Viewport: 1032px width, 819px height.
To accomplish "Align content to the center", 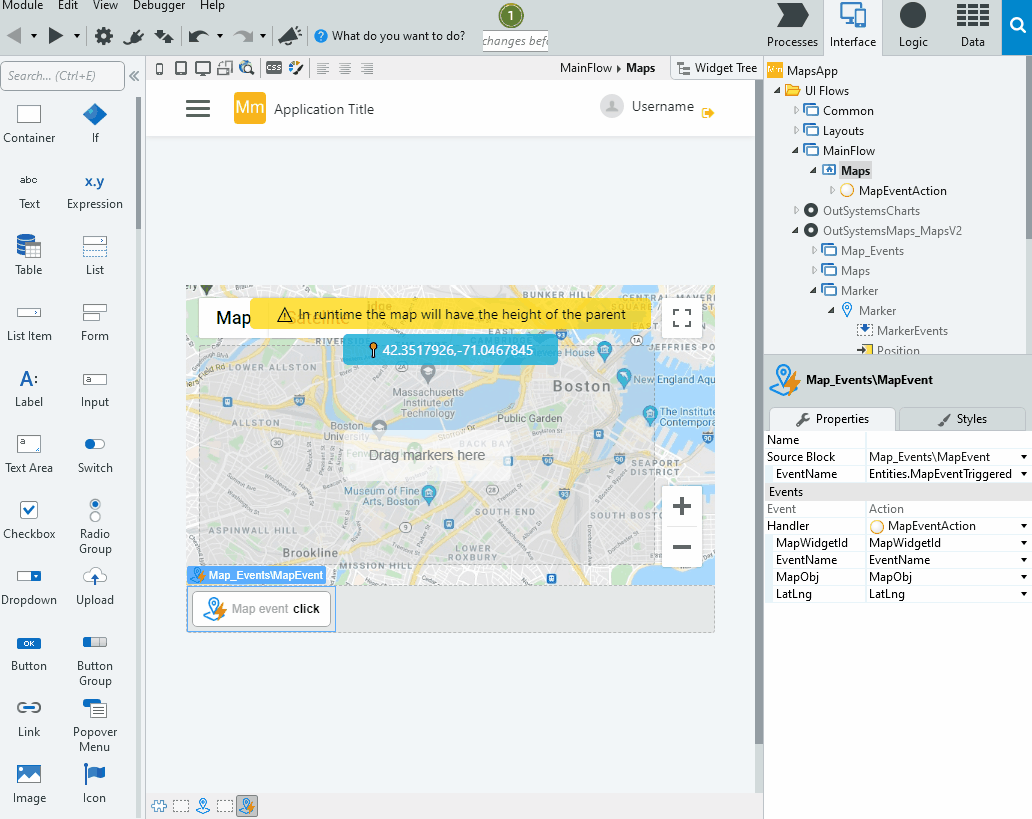I will point(345,68).
